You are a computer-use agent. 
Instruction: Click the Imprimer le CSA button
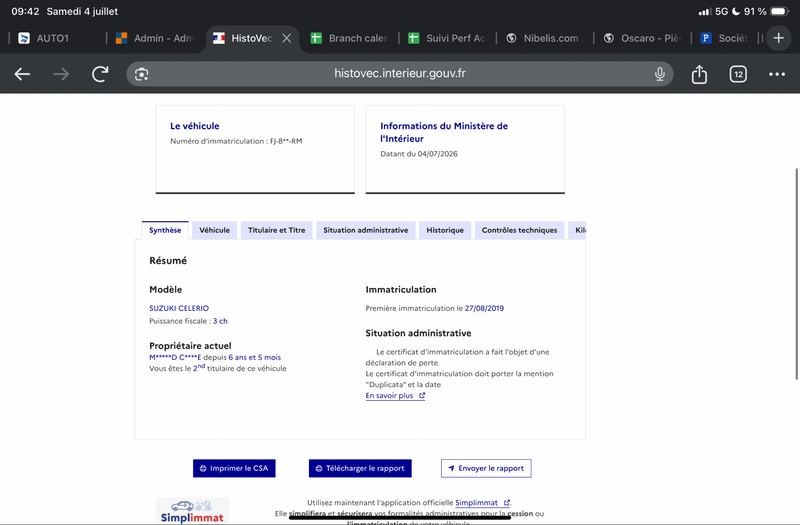coord(234,468)
